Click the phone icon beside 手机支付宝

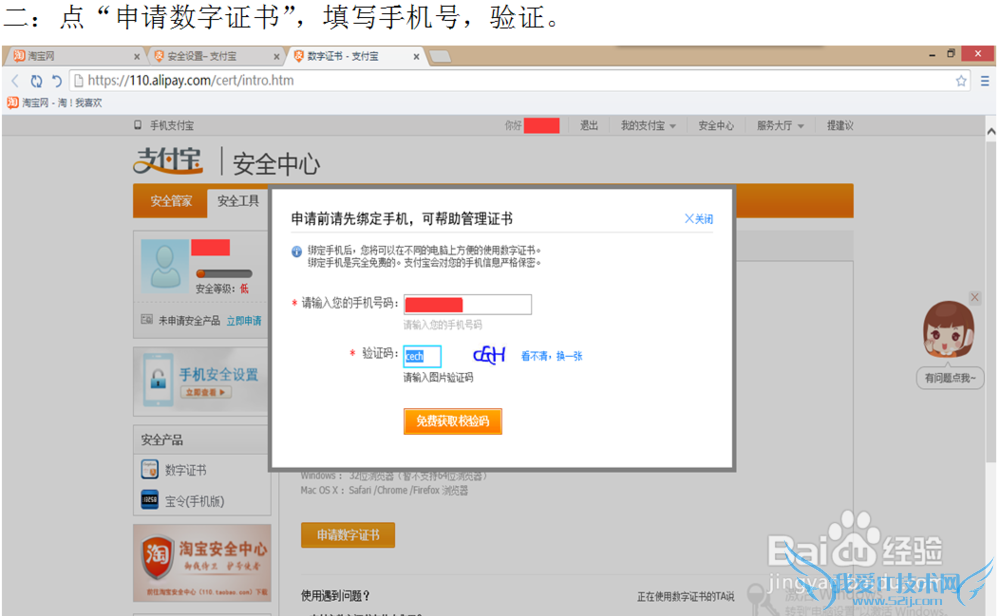138,125
